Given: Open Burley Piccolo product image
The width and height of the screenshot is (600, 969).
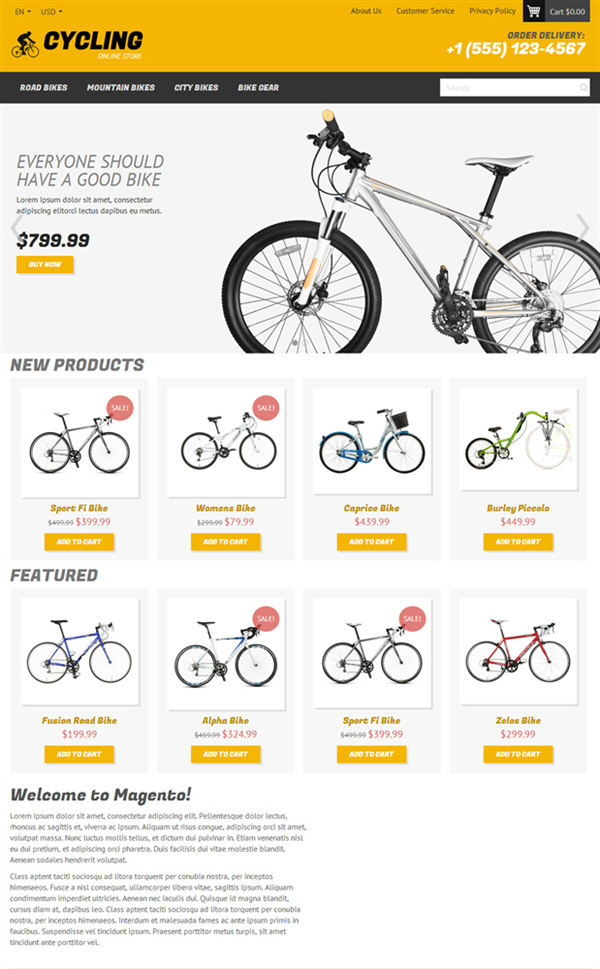Looking at the screenshot, I should [x=518, y=441].
